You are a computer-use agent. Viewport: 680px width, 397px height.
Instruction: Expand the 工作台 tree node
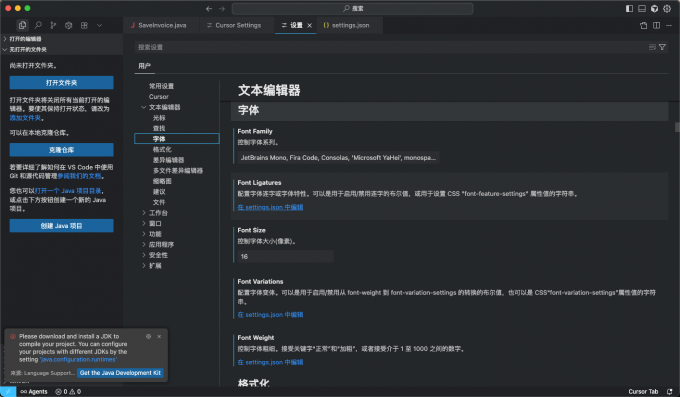click(x=144, y=213)
